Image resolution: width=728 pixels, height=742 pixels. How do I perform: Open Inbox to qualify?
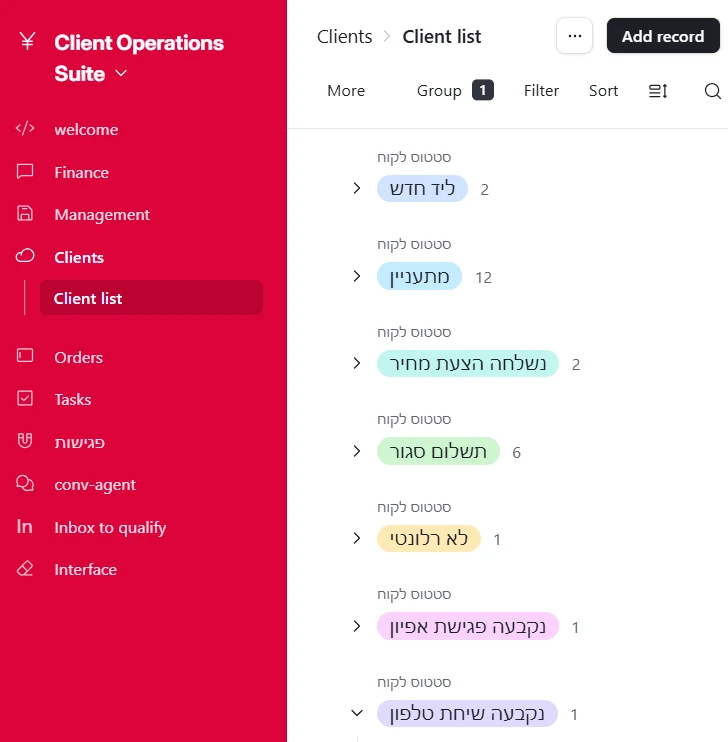coord(110,528)
